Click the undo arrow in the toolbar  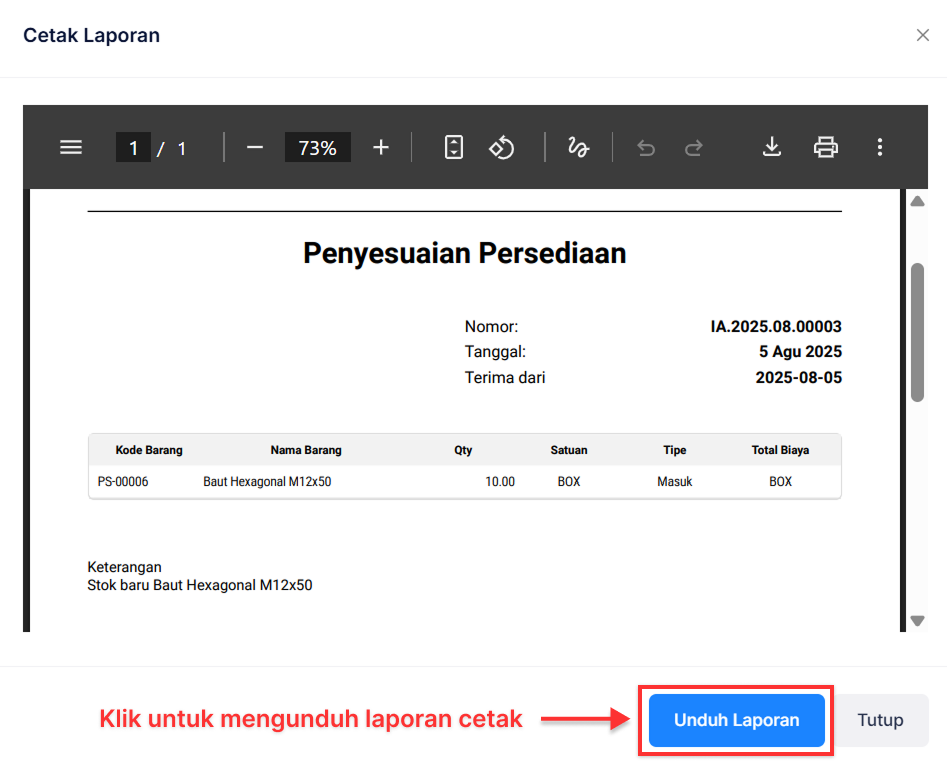coord(645,147)
